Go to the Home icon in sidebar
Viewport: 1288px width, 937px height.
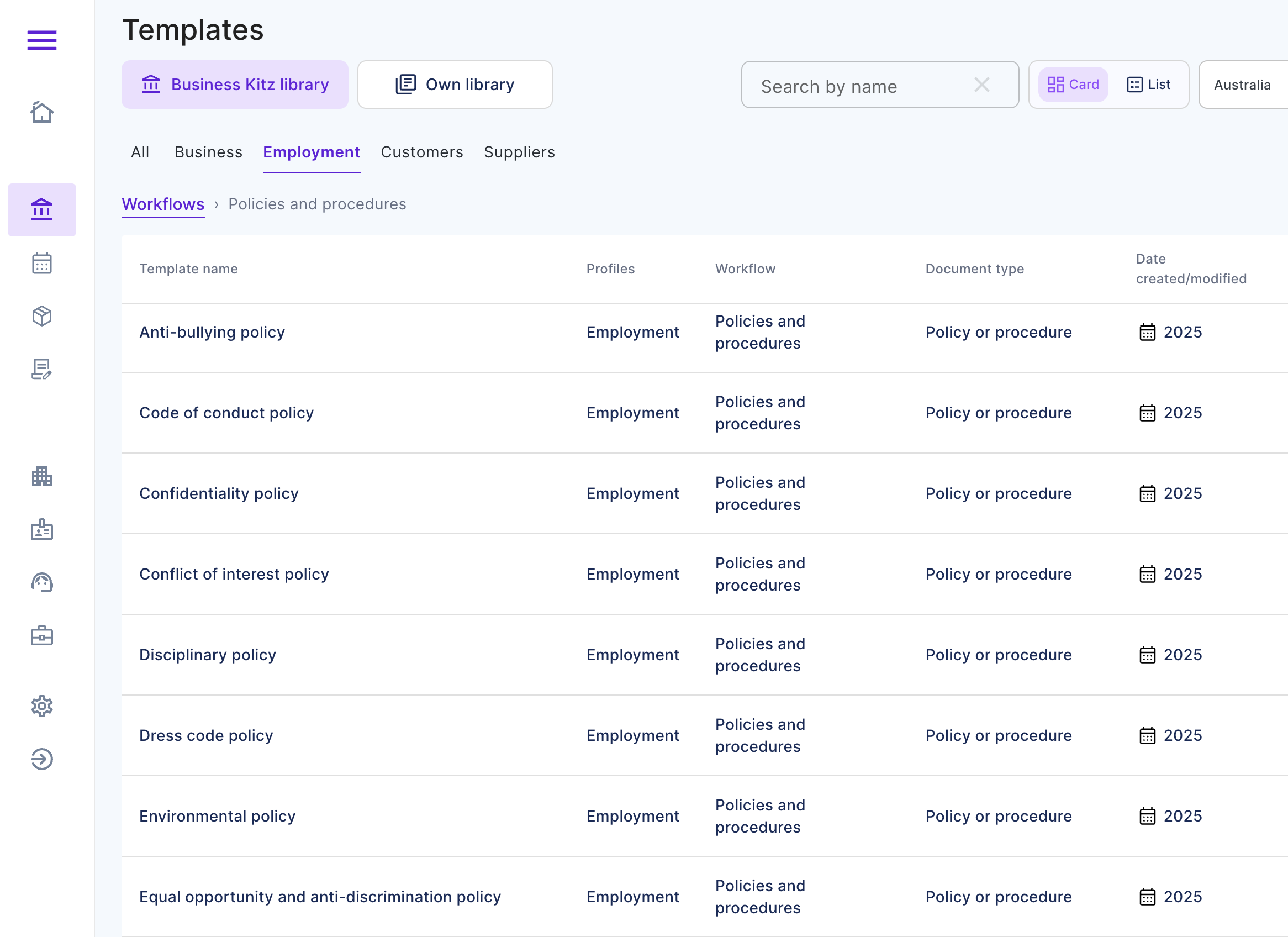pyautogui.click(x=41, y=112)
